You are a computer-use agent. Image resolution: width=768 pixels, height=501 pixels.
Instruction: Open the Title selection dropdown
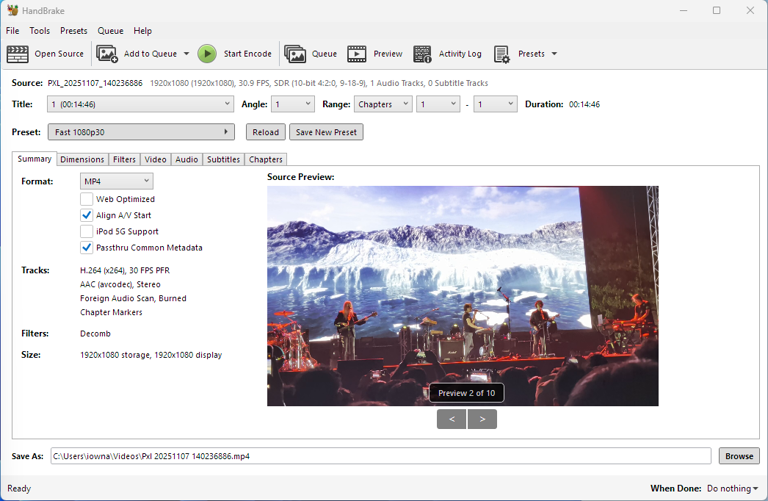(x=140, y=104)
